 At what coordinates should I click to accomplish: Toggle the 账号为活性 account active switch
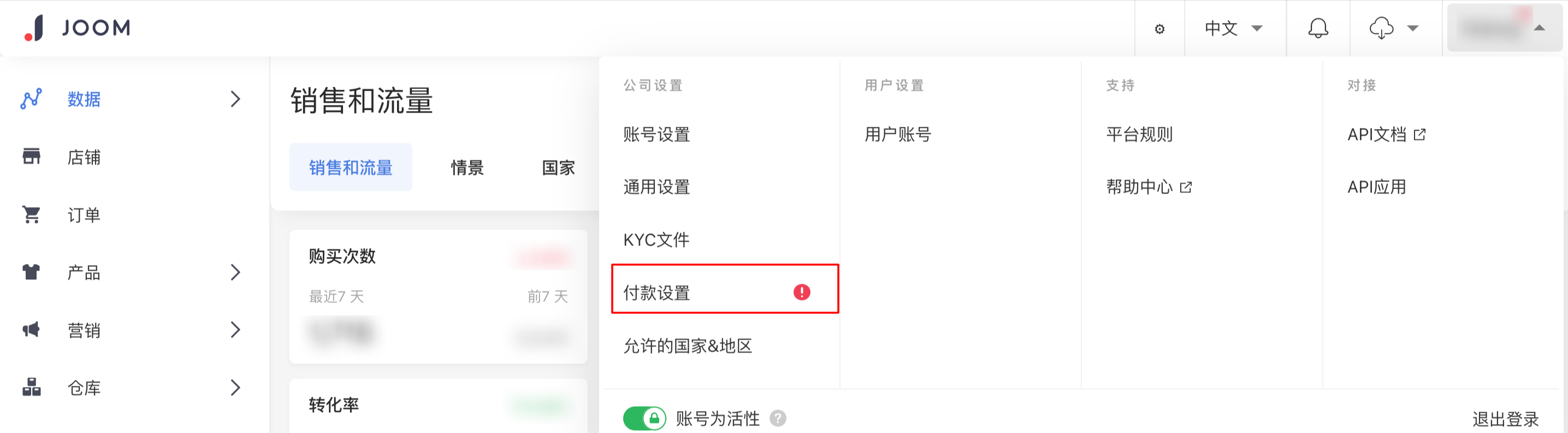point(644,418)
